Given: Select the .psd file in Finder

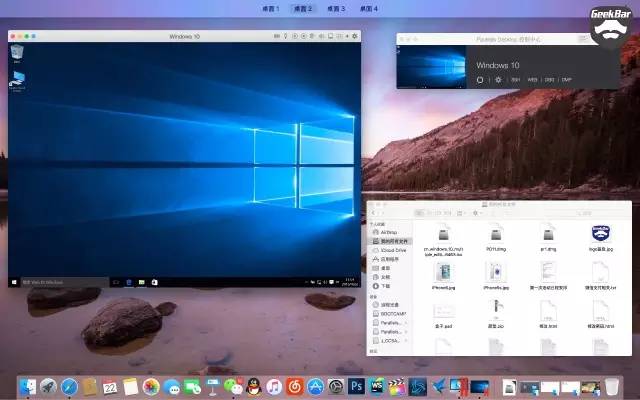Looking at the screenshot, I should tap(443, 315).
